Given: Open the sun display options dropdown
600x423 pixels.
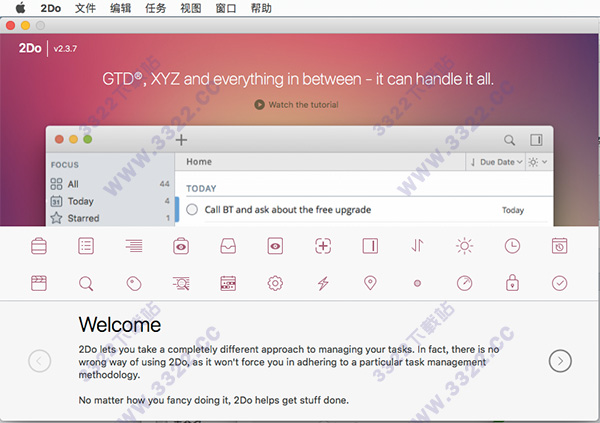Looking at the screenshot, I should point(538,162).
